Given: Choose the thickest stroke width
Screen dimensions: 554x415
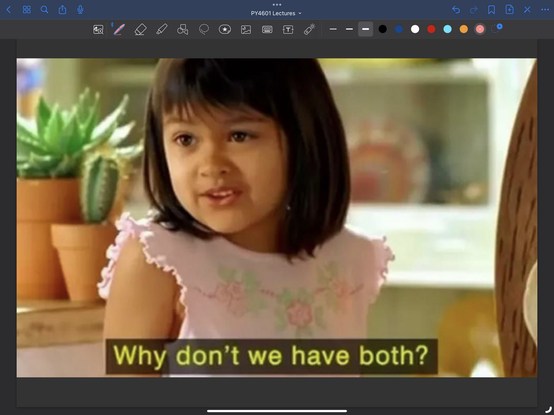Looking at the screenshot, I should click(x=366, y=29).
